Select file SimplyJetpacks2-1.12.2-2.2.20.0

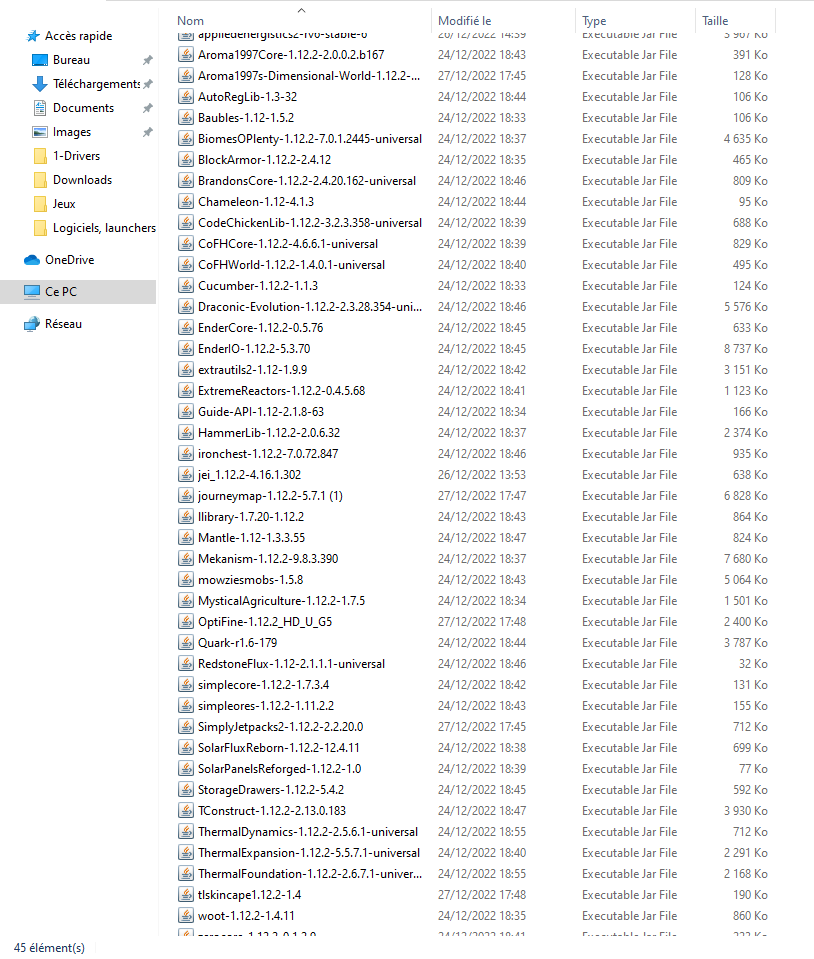(281, 727)
